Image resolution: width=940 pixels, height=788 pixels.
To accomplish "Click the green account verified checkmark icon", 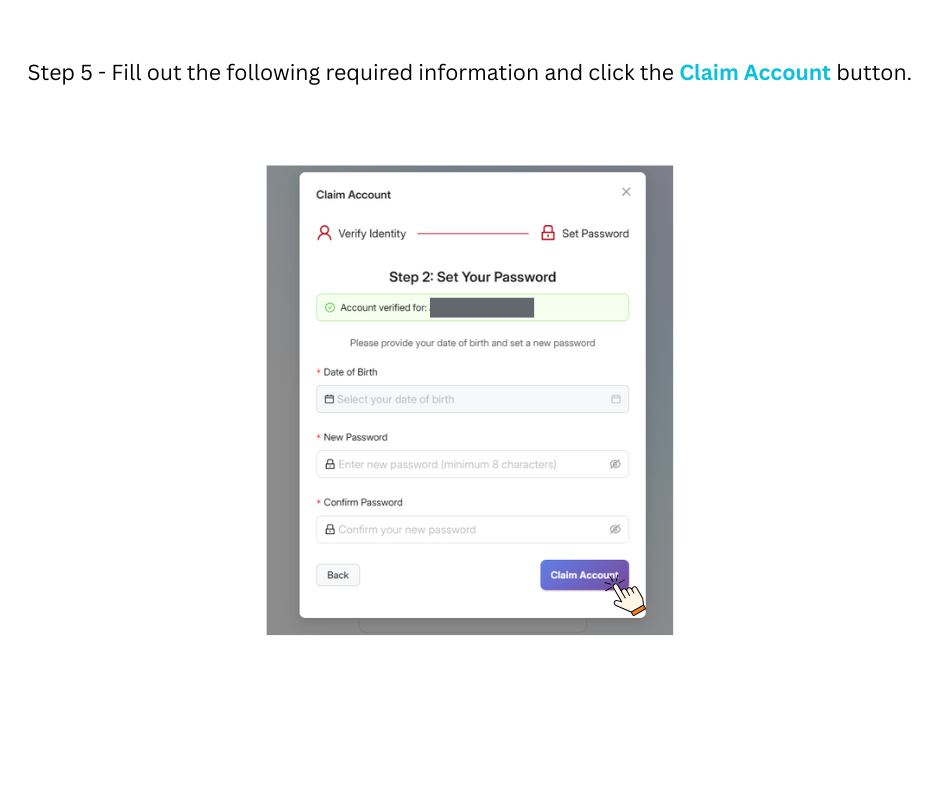I will 330,308.
